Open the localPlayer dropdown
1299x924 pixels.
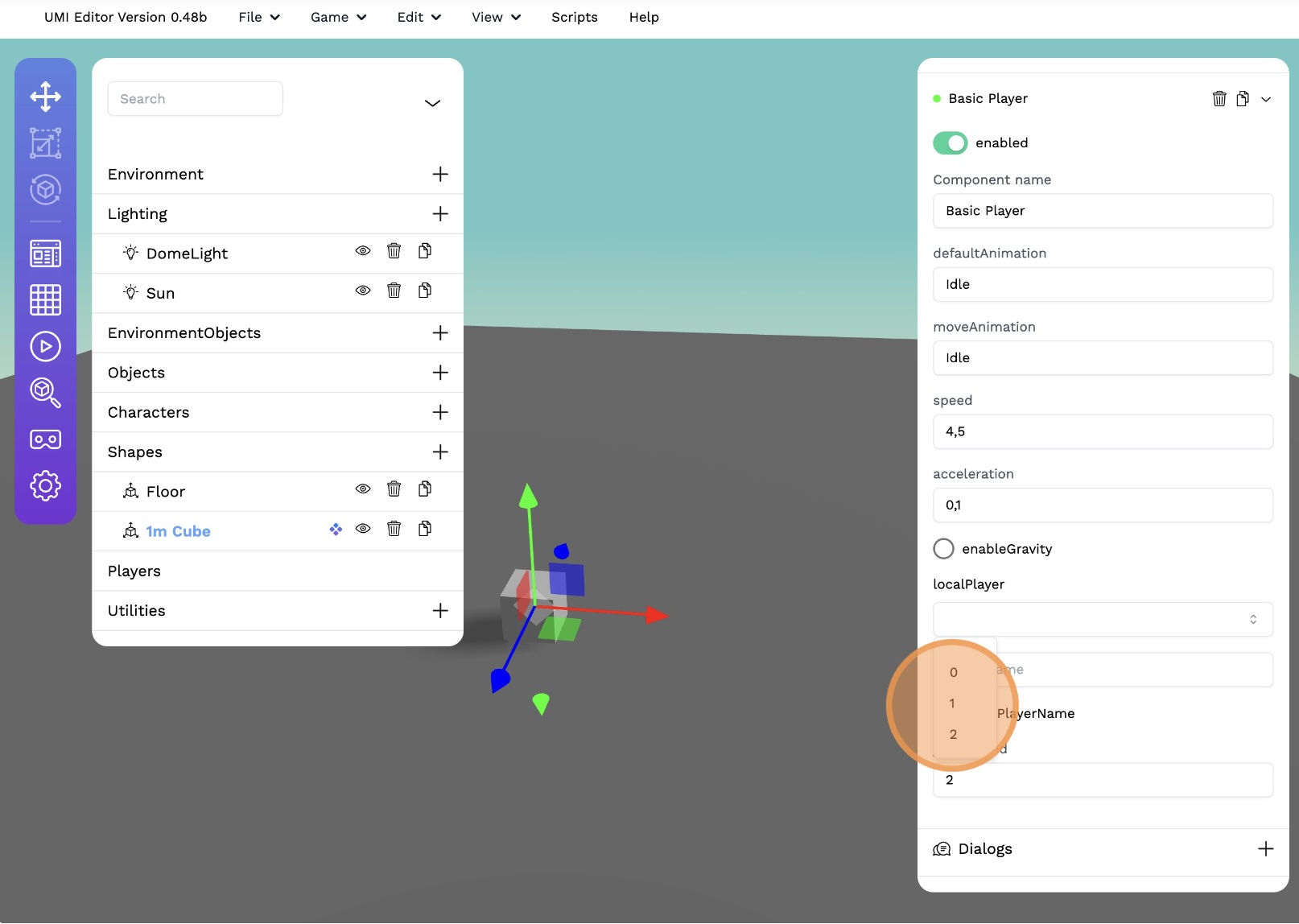coord(1103,619)
